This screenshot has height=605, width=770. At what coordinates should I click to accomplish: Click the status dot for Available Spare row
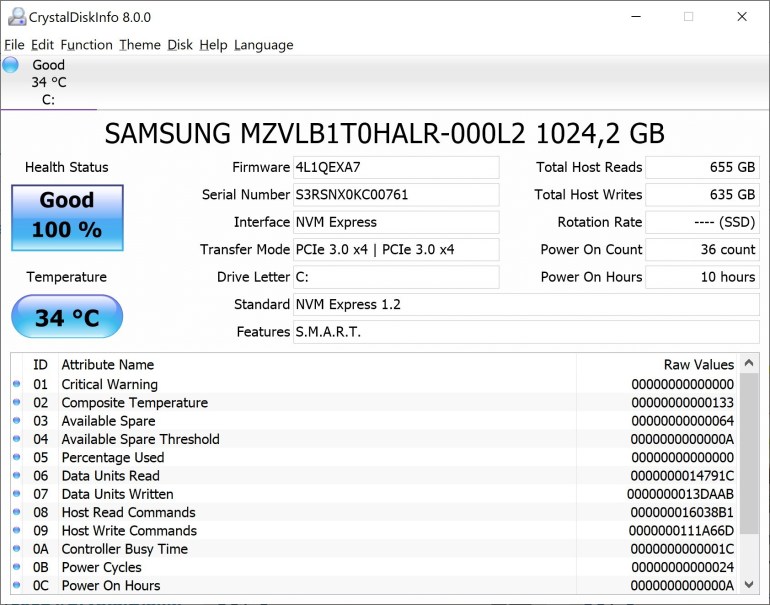(x=16, y=420)
